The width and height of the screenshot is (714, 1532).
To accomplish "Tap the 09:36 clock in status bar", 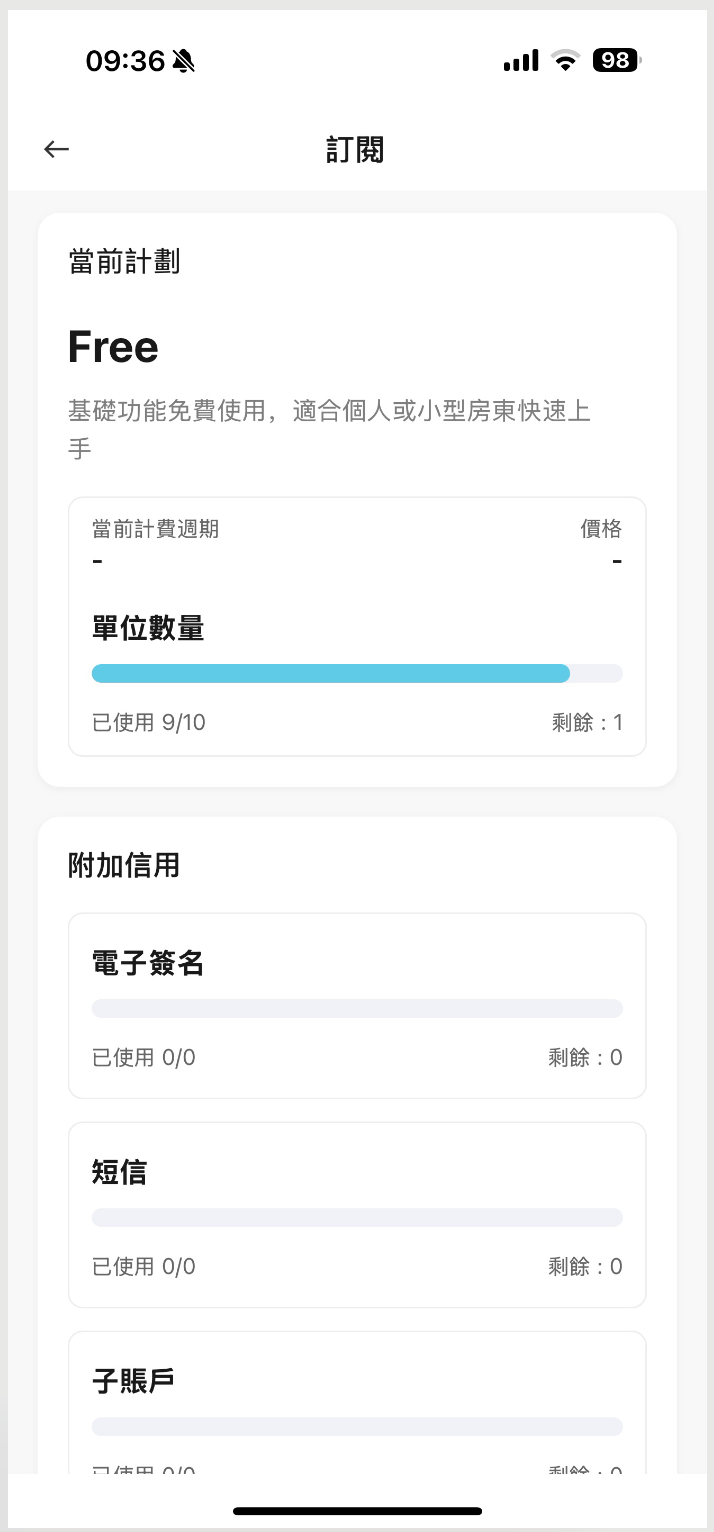I will (124, 62).
